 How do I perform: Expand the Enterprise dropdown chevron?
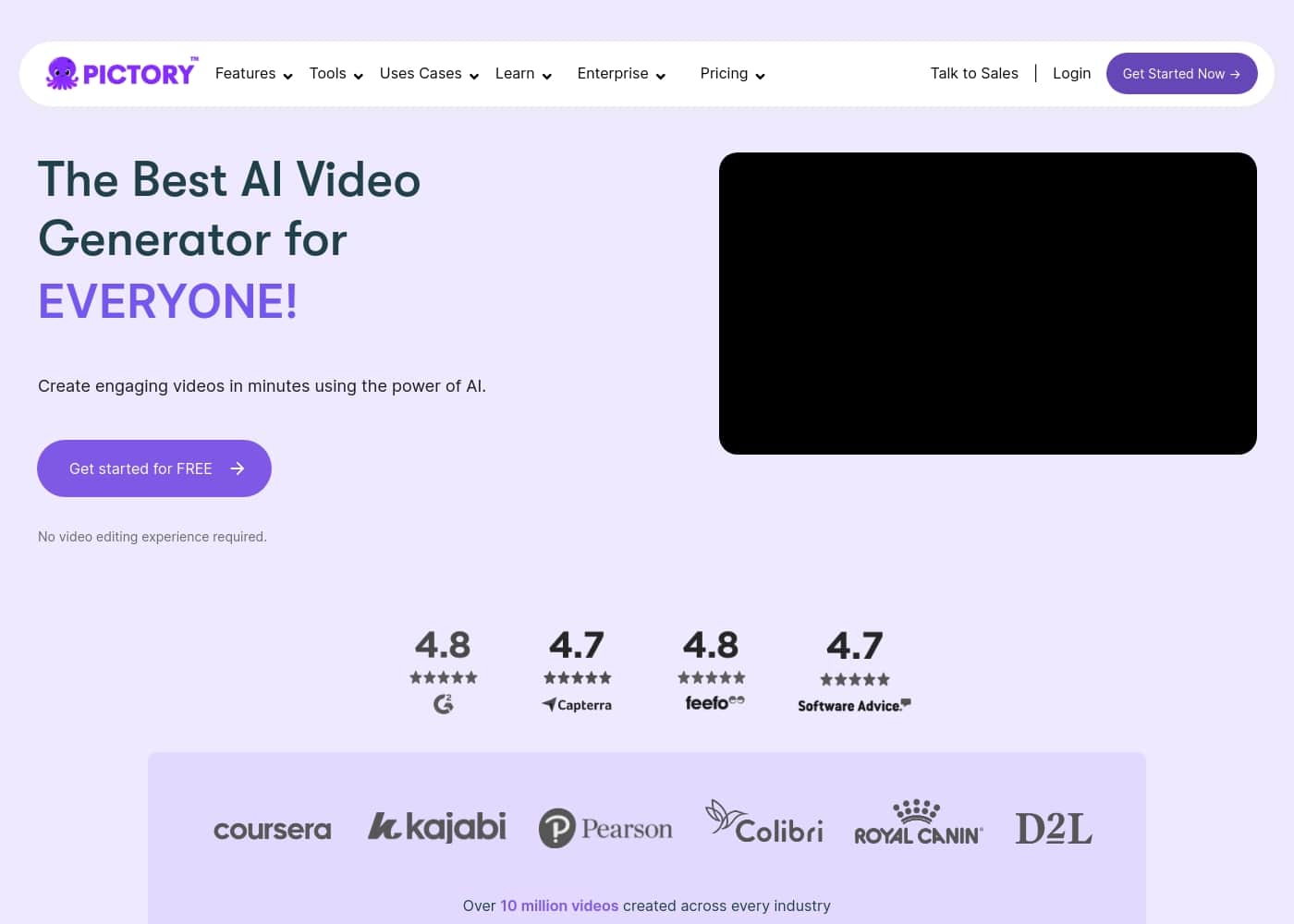(x=661, y=77)
